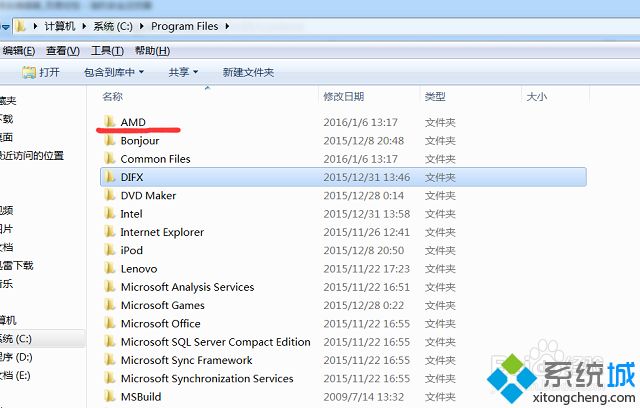
Task: Open the 查看(V) menu
Action: [63, 51]
